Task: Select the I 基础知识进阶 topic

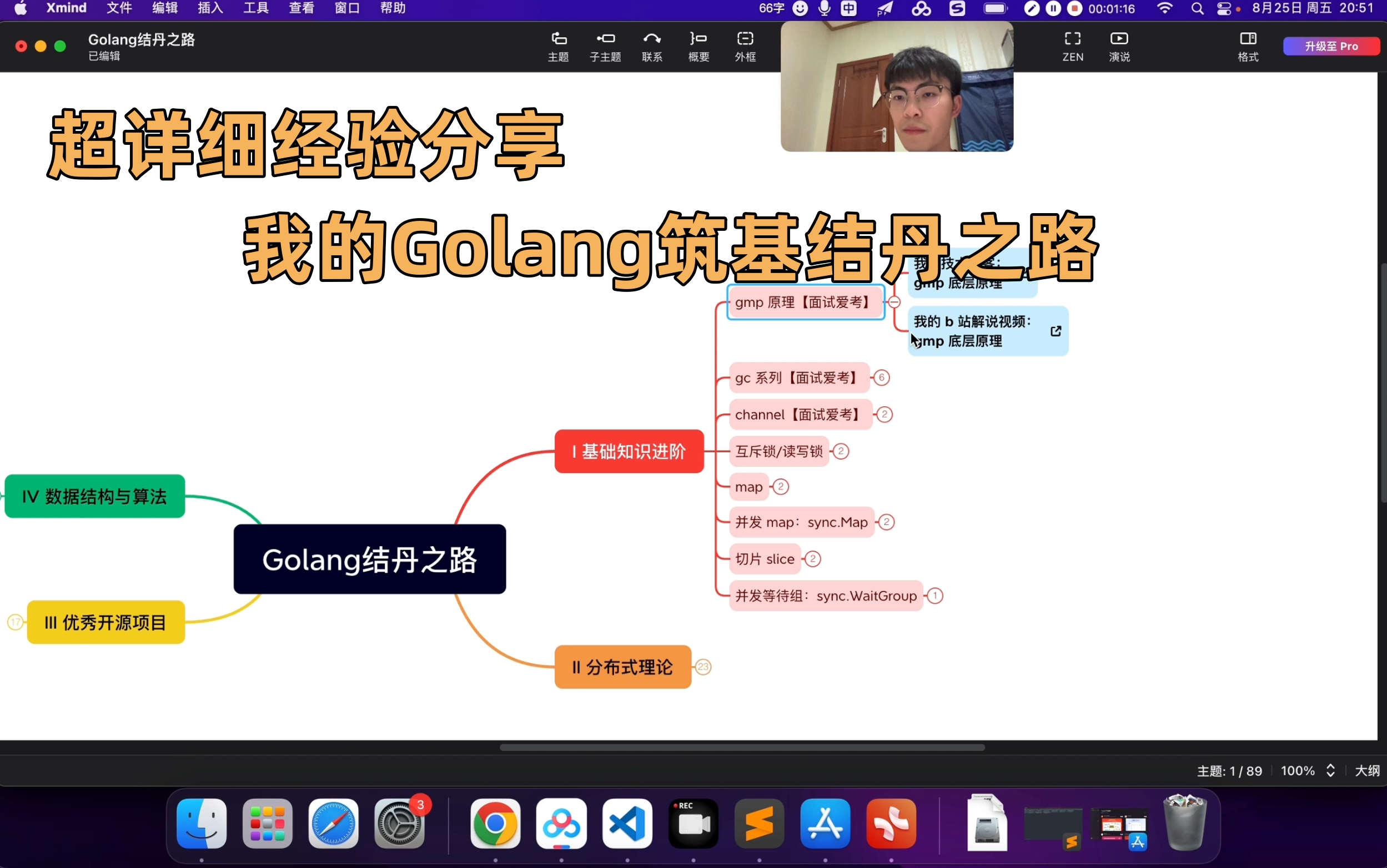Action: point(629,451)
